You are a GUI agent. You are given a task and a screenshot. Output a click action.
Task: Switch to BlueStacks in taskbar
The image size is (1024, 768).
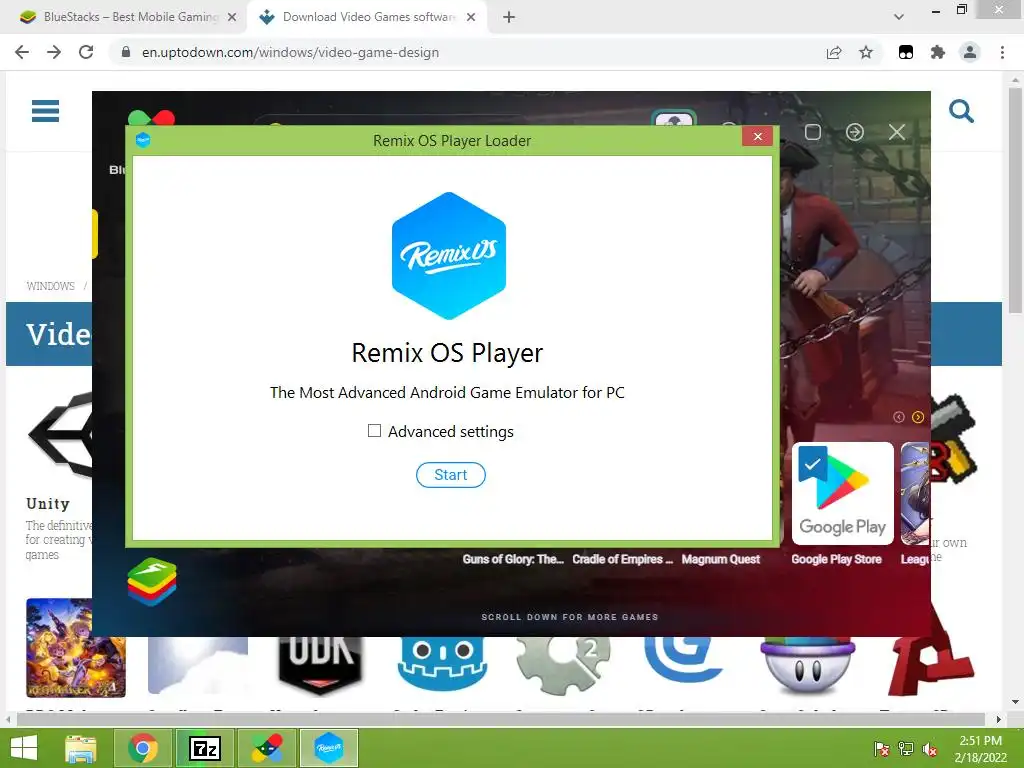pos(266,748)
